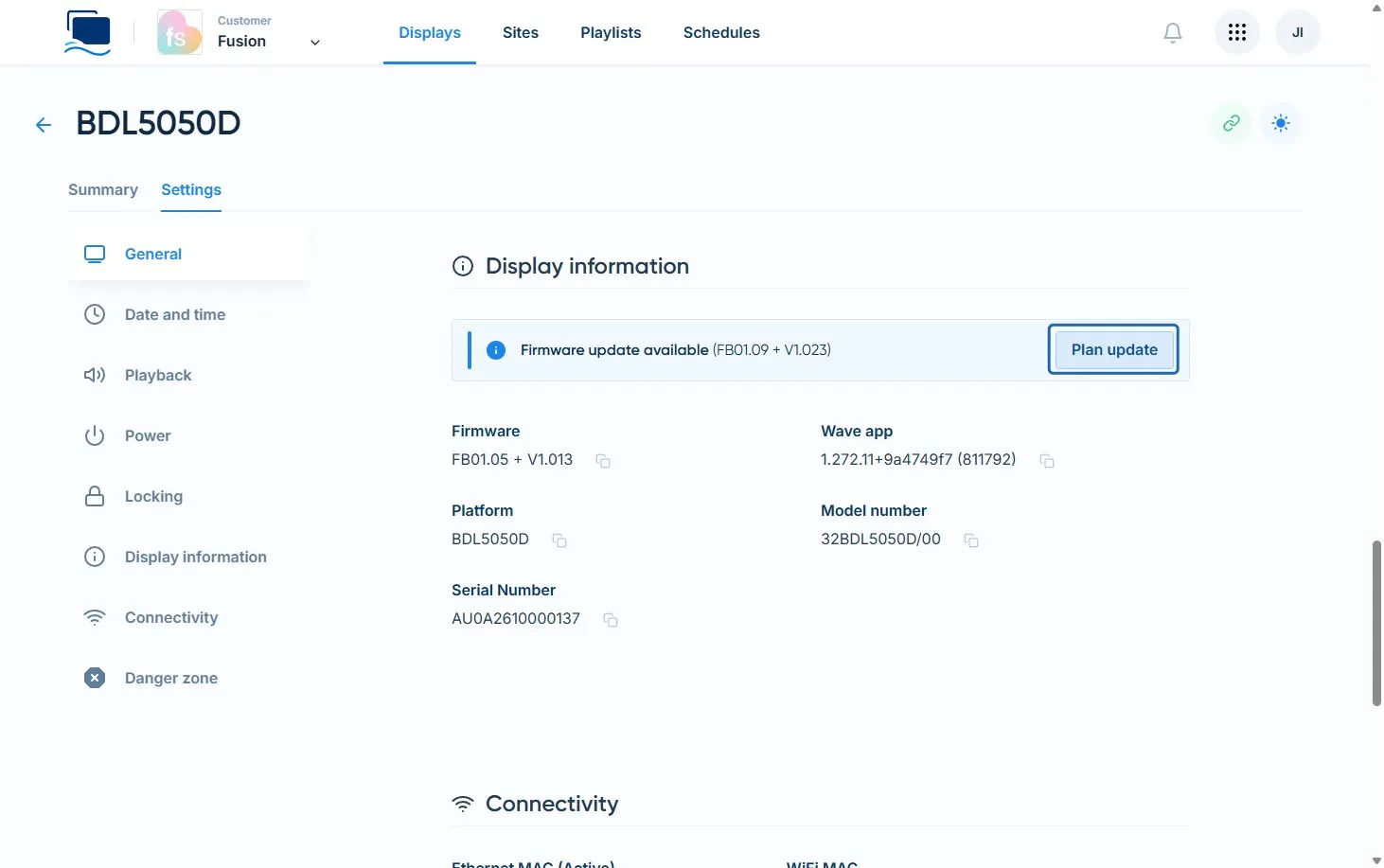Open the apps grid menu
Image resolution: width=1384 pixels, height=868 pixels.
coord(1237,33)
